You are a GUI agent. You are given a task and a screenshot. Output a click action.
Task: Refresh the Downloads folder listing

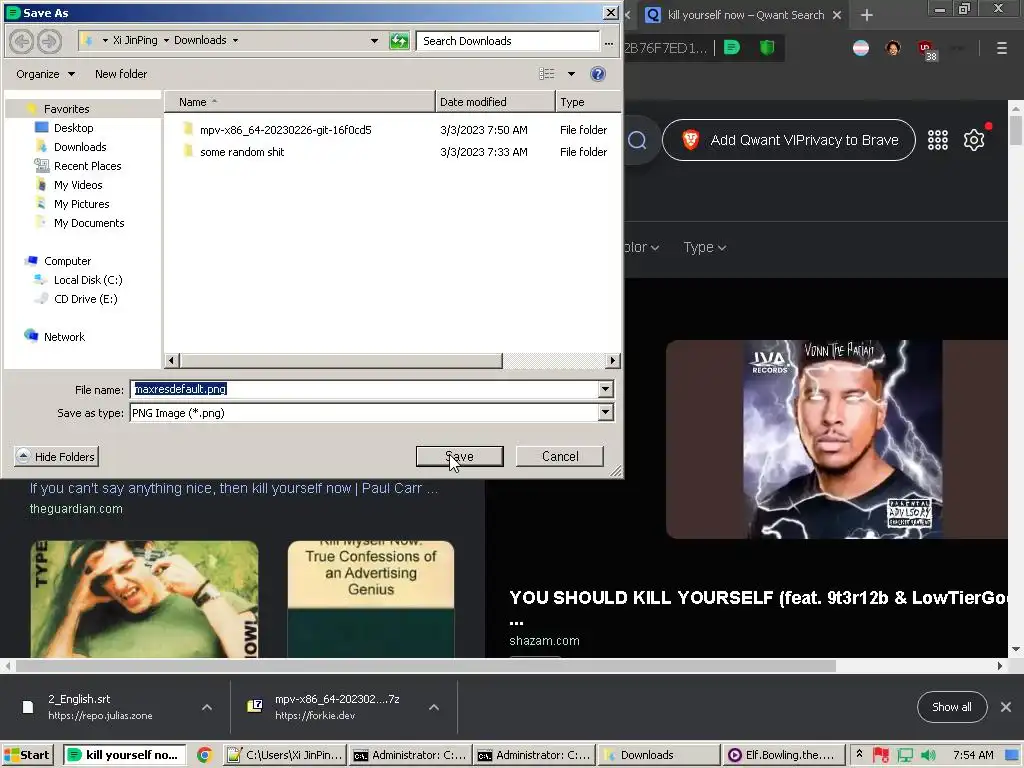click(x=398, y=41)
